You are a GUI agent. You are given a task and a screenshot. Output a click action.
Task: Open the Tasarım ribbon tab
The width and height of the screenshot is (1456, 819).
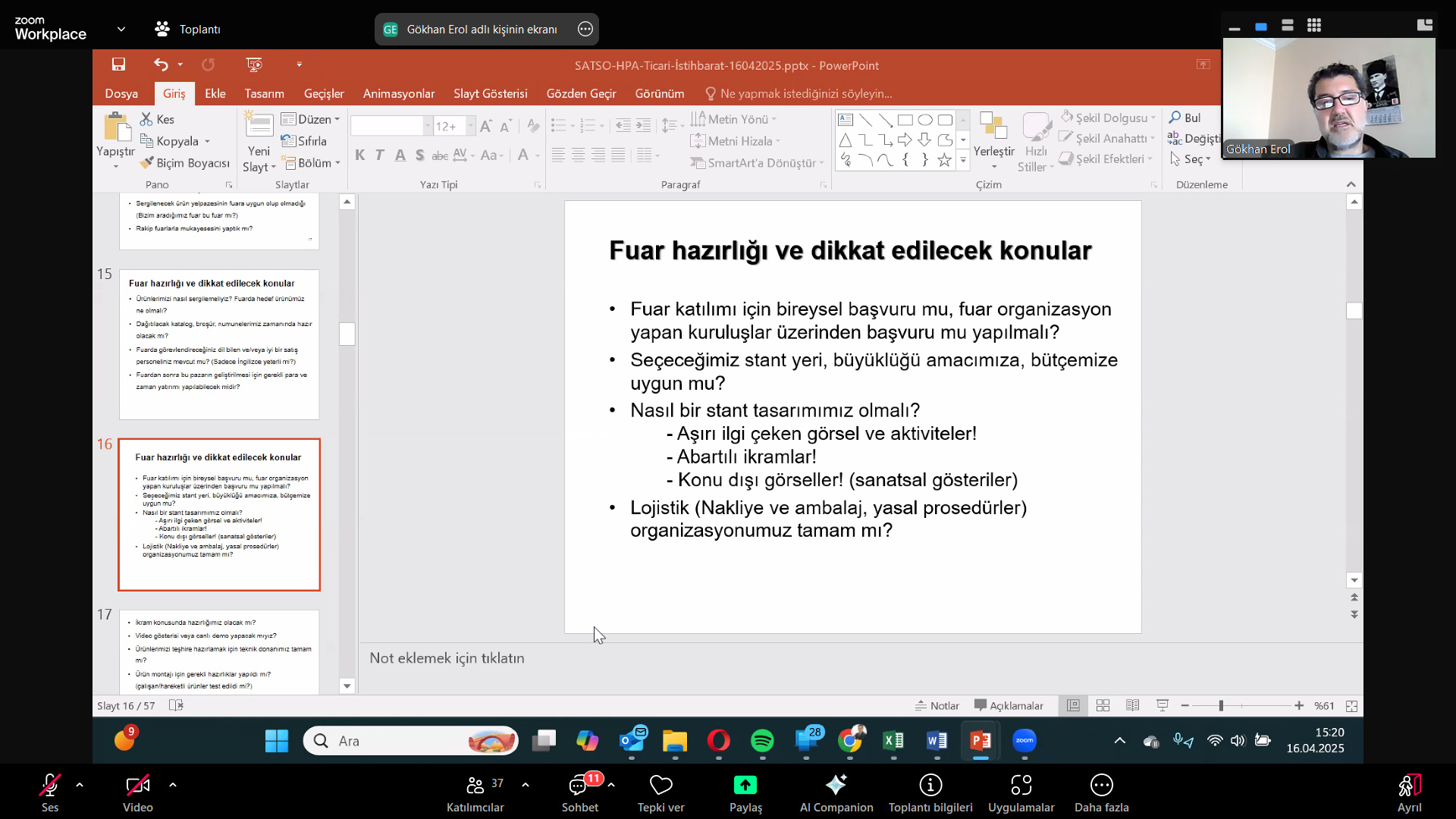click(x=264, y=93)
